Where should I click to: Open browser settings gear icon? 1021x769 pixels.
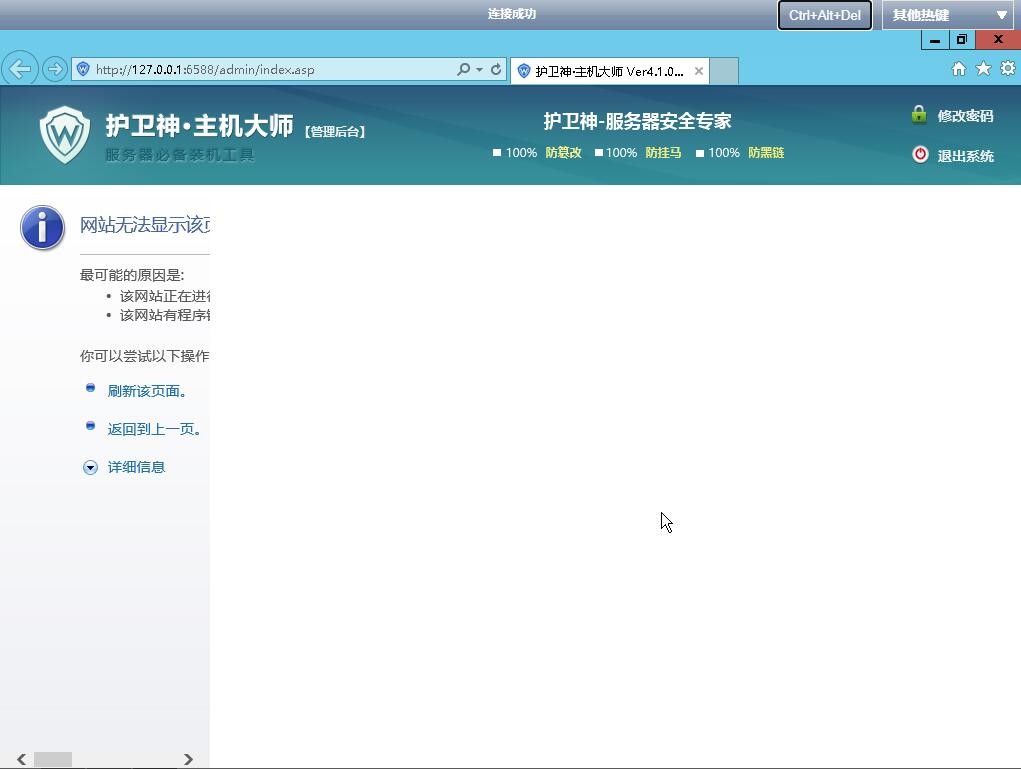pyautogui.click(x=1007, y=68)
